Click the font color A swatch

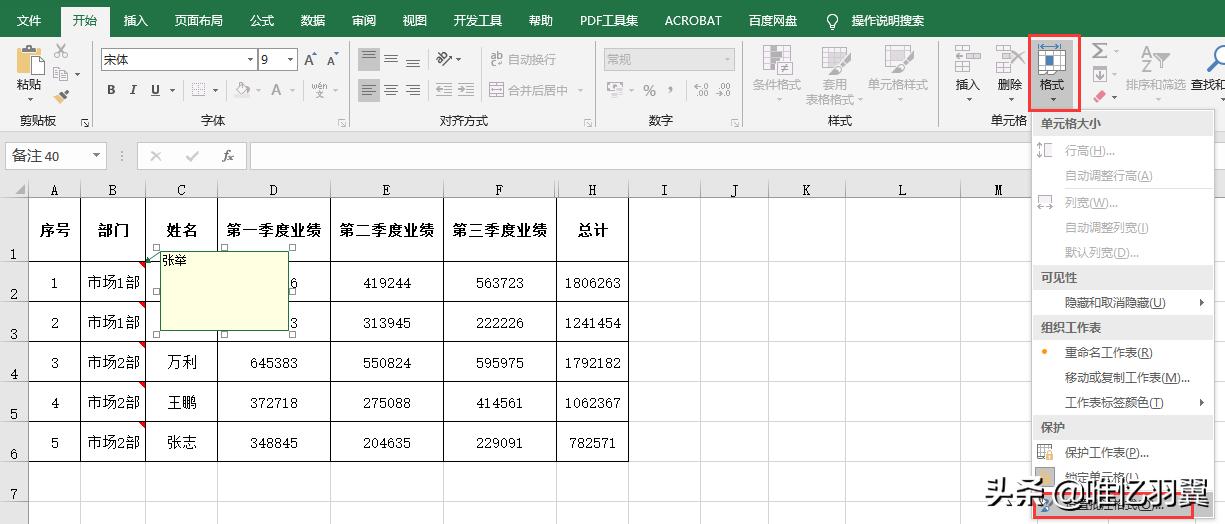[x=274, y=90]
